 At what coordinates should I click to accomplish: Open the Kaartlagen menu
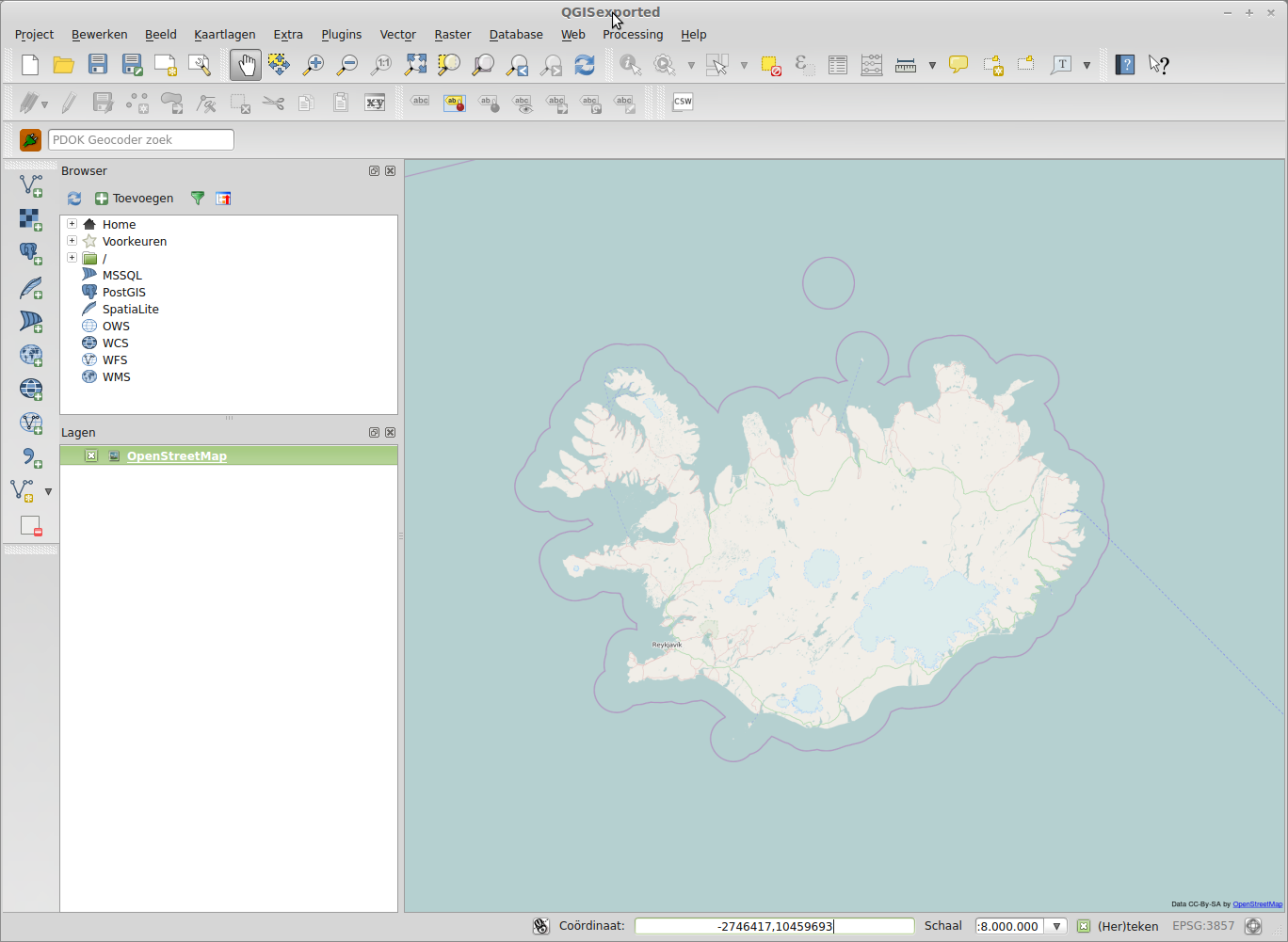click(224, 35)
